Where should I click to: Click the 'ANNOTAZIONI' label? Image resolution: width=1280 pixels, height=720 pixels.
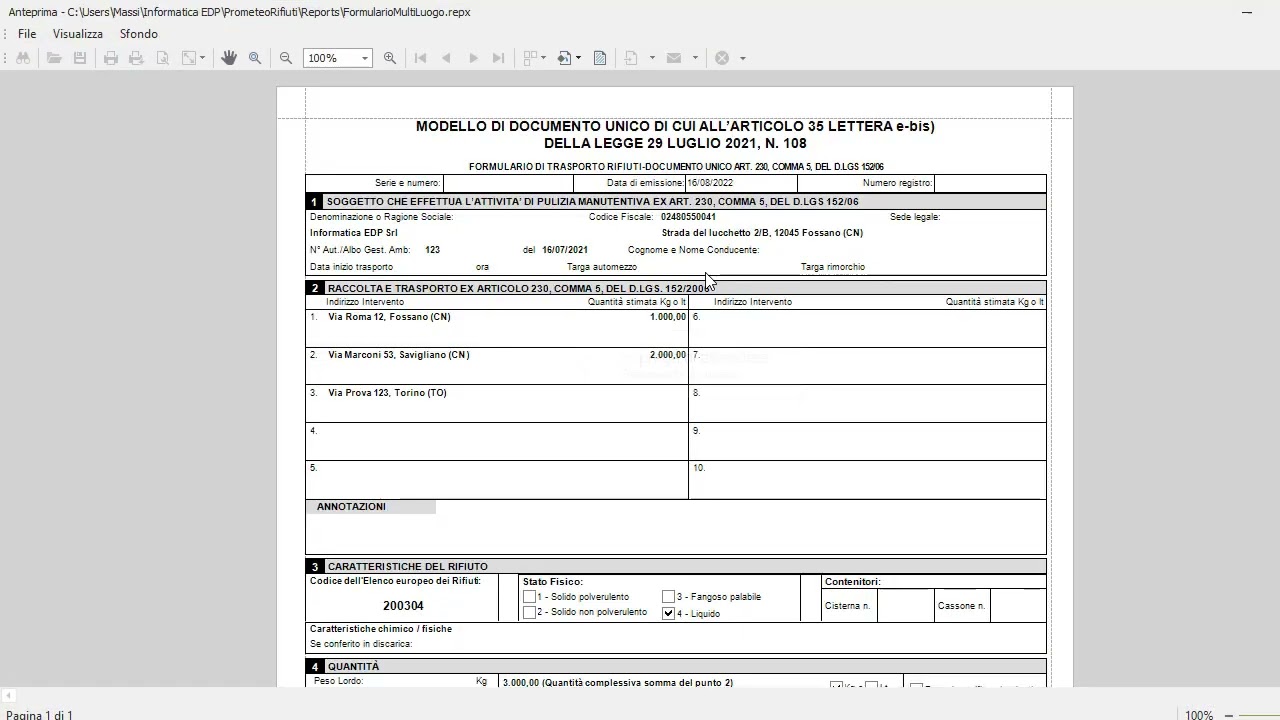pos(351,507)
